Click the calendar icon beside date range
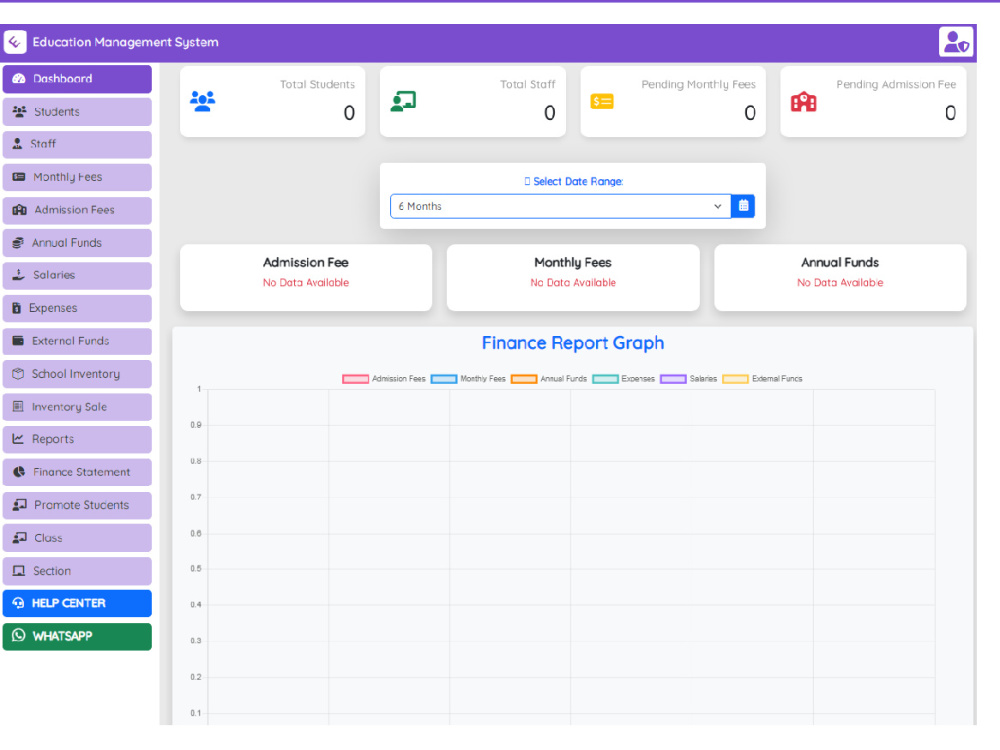The width and height of the screenshot is (1000, 750). point(743,206)
